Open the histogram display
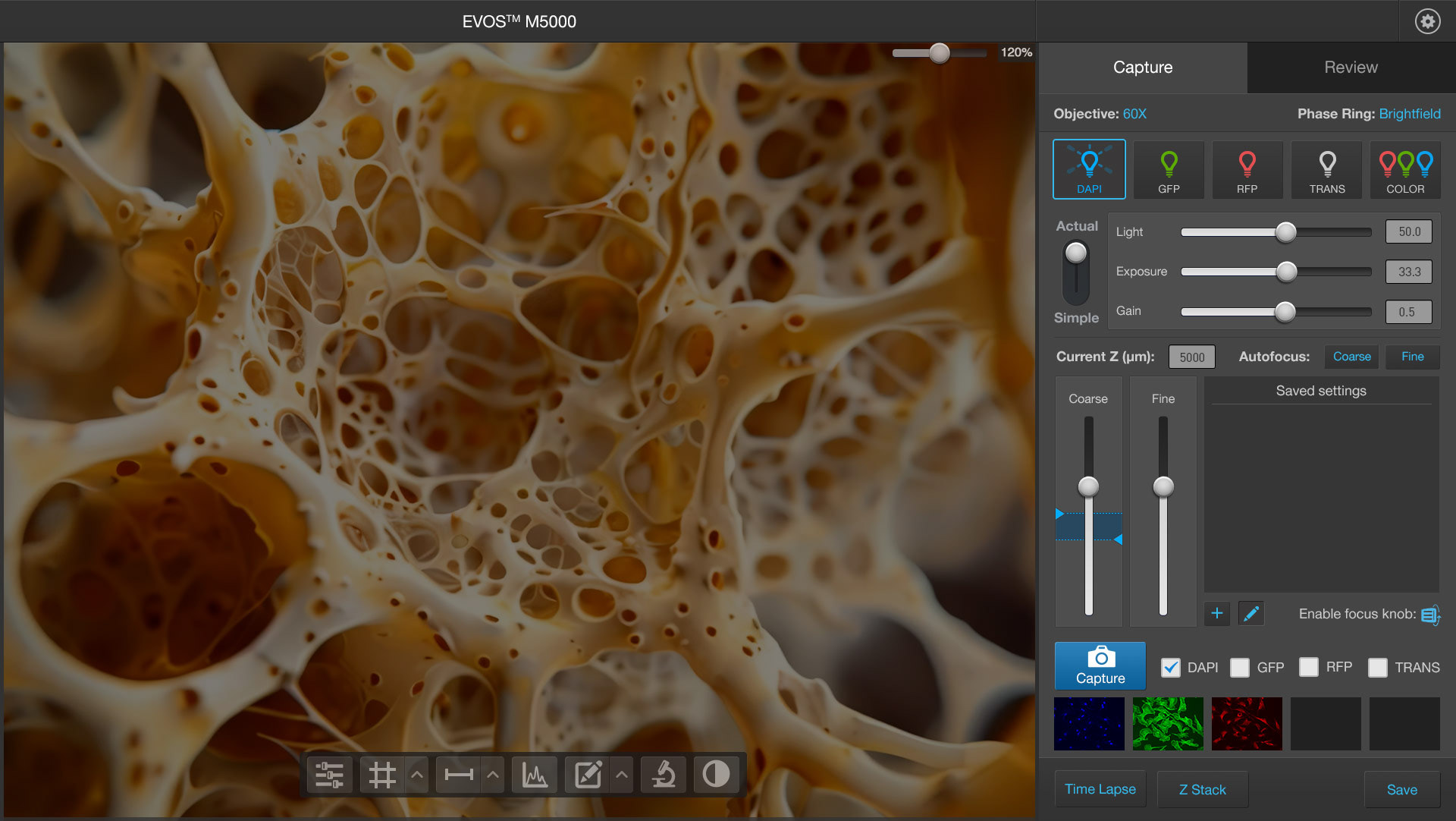 point(535,775)
